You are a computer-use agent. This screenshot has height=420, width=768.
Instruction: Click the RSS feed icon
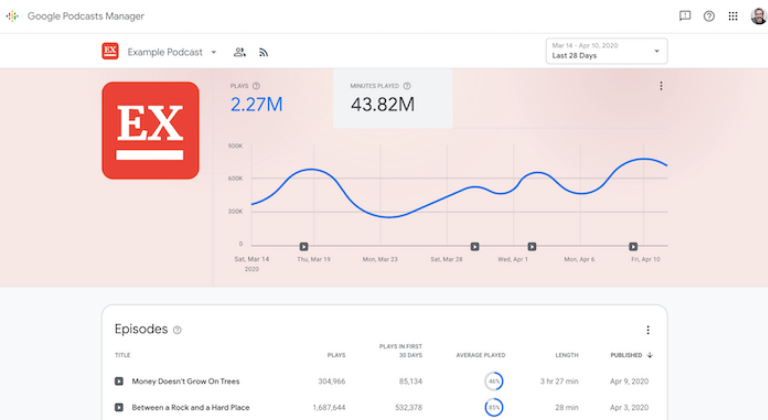[x=264, y=52]
